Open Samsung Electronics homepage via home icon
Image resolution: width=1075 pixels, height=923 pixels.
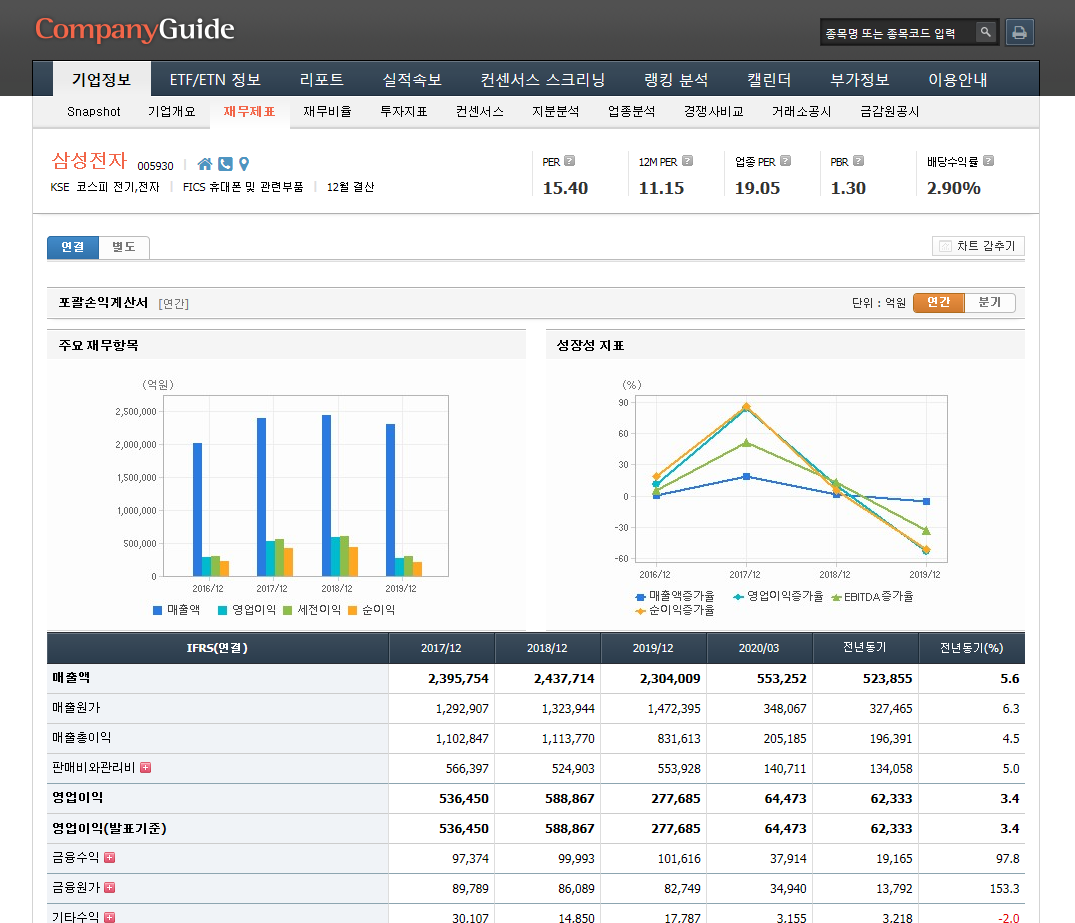pyautogui.click(x=205, y=164)
